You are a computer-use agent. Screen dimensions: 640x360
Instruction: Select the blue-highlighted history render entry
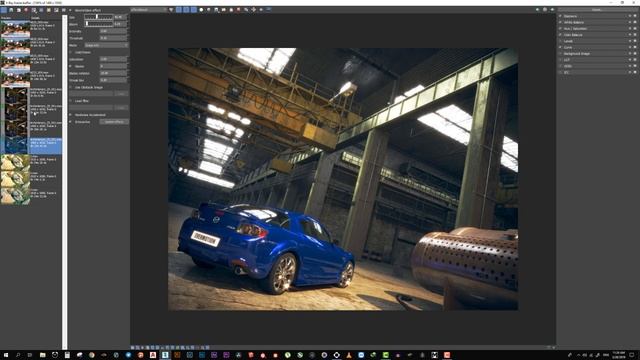click(31, 146)
